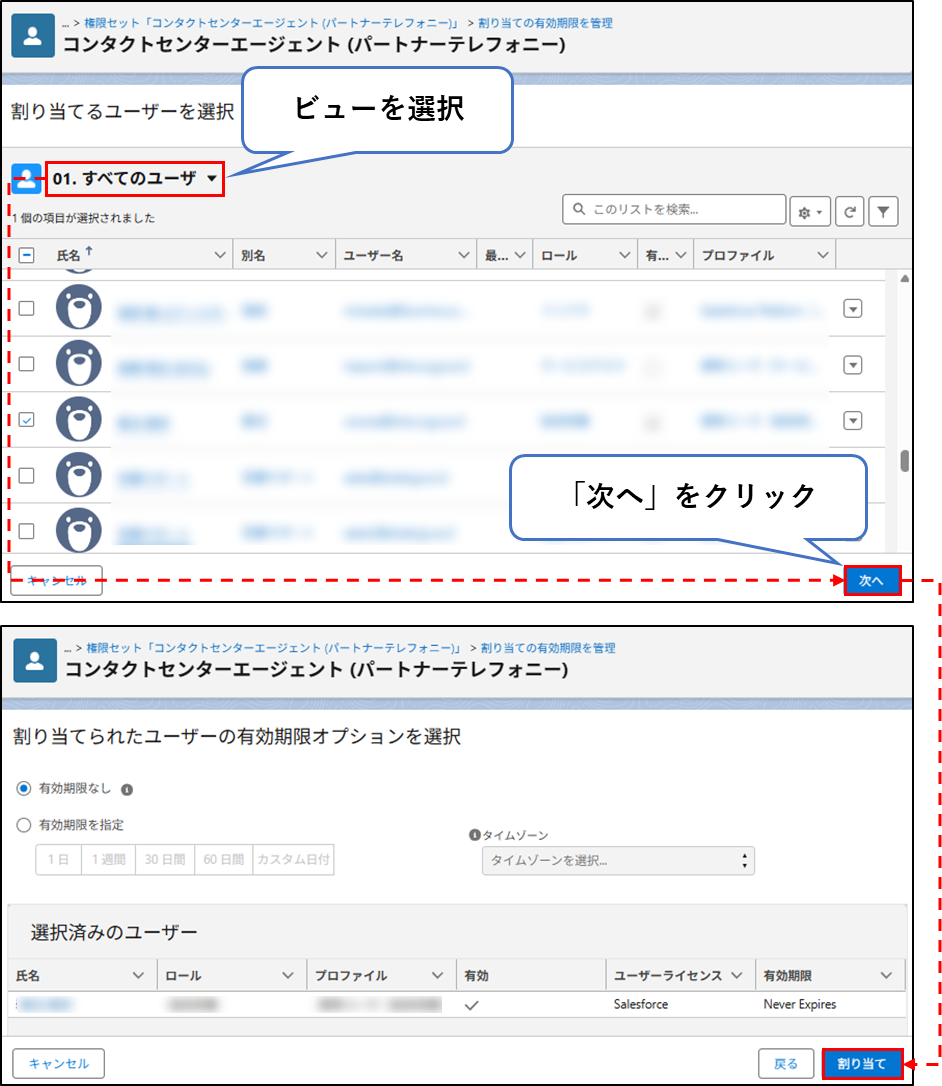Open the タイムゾーンを選択 combo box
Viewport: 942px width, 1086px height.
tap(618, 861)
